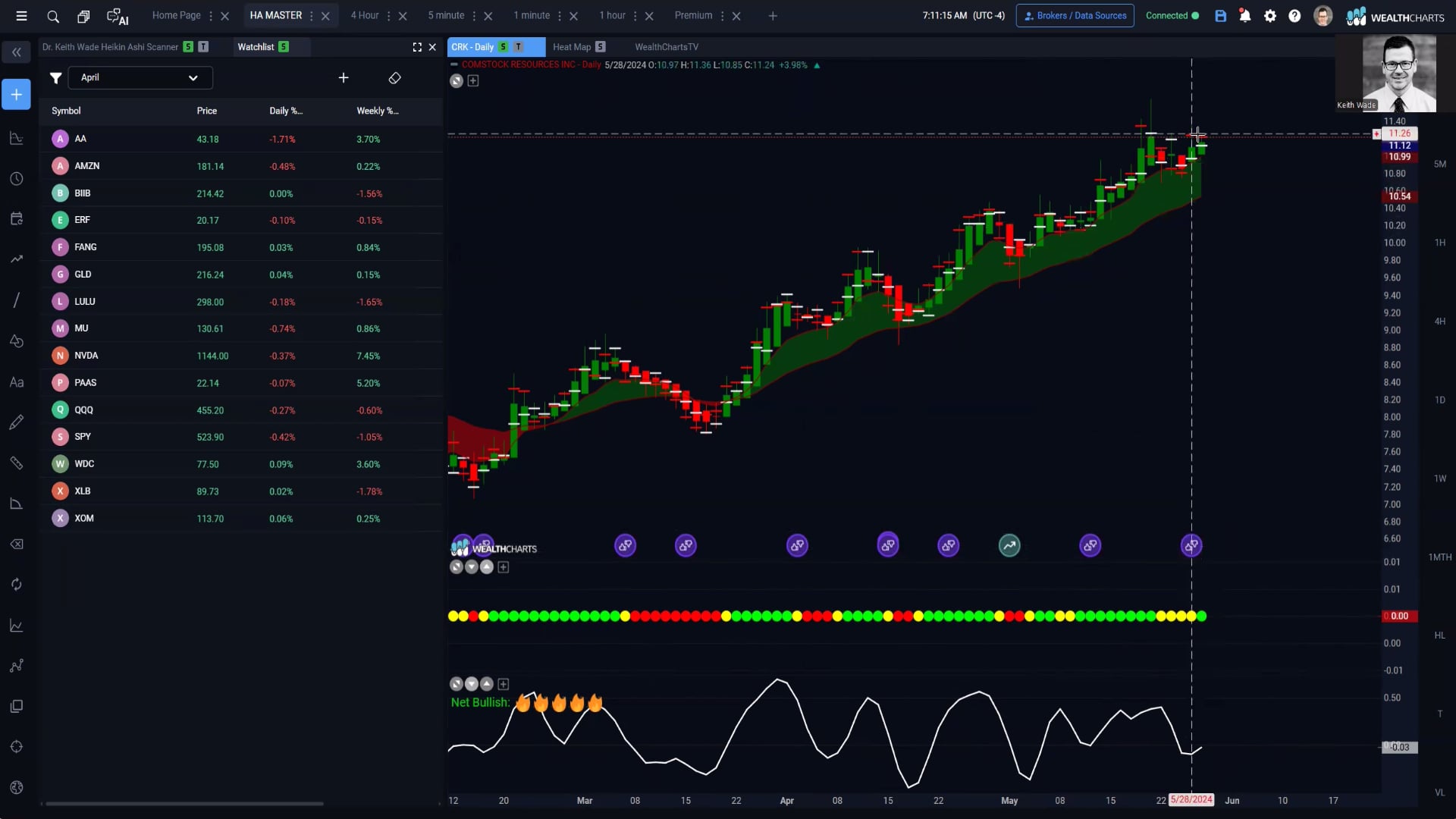This screenshot has height=819, width=1456.
Task: Click the blue save workspace icon
Action: coord(1220,16)
